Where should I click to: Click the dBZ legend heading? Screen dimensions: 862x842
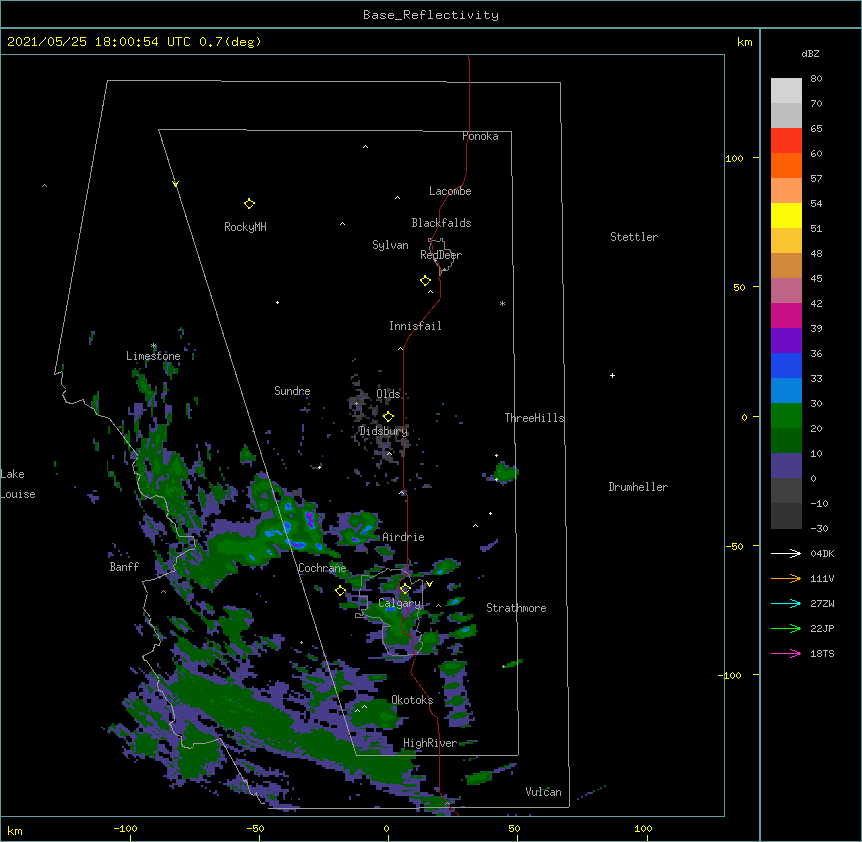pos(810,54)
